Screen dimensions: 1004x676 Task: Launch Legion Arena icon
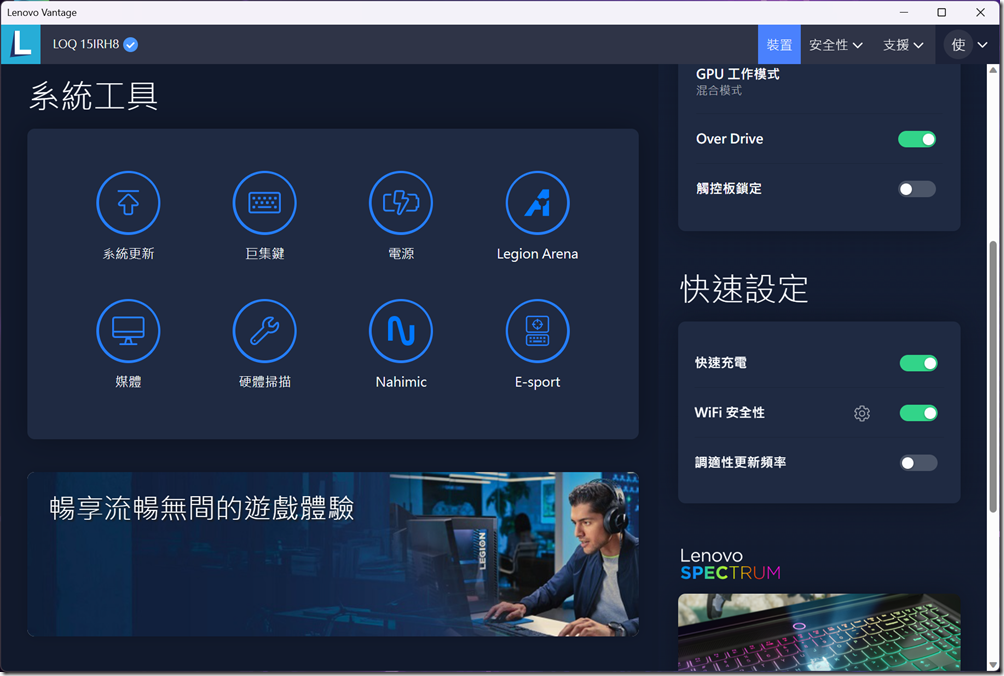(537, 203)
